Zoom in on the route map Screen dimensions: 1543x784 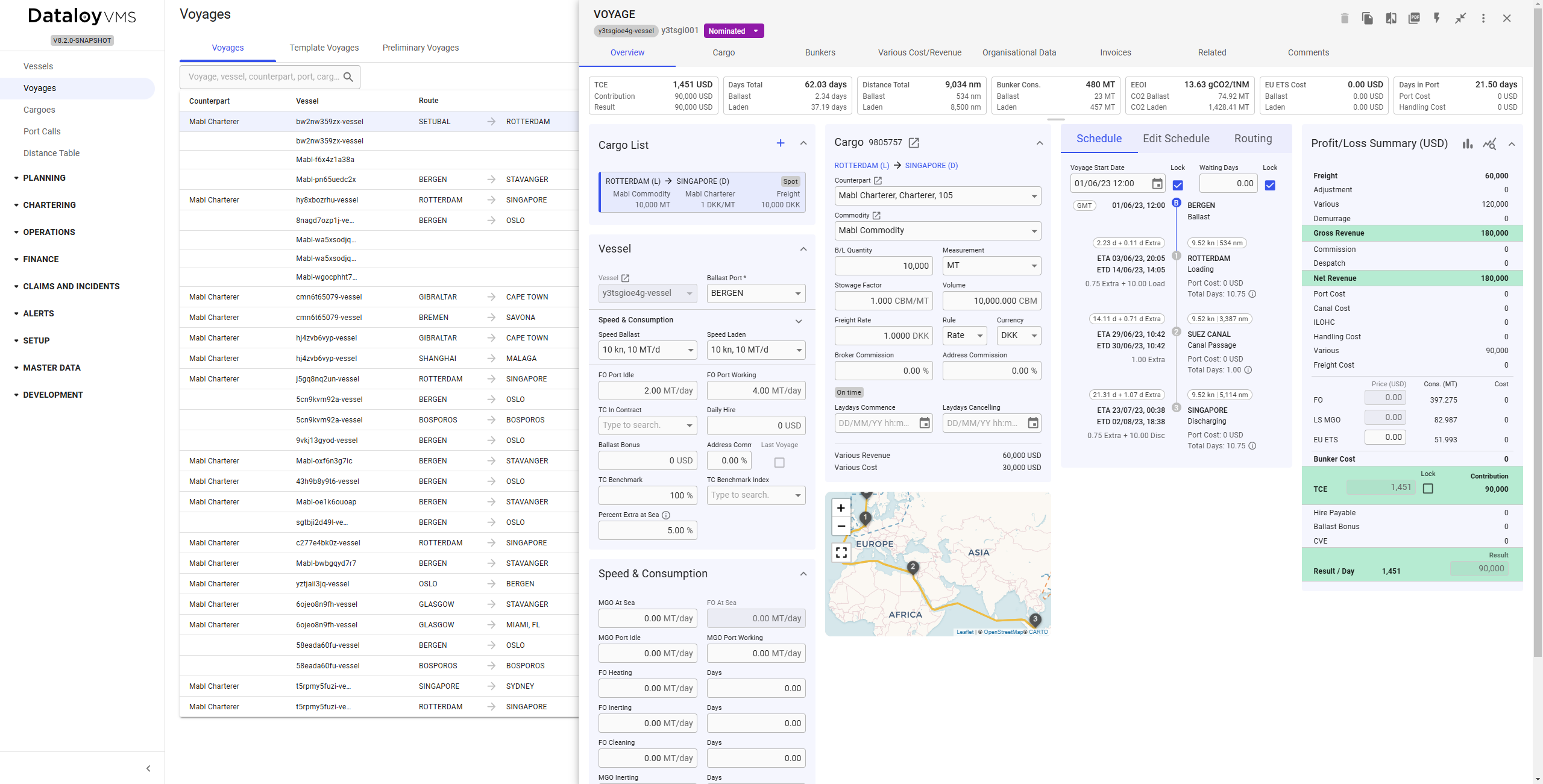841,507
